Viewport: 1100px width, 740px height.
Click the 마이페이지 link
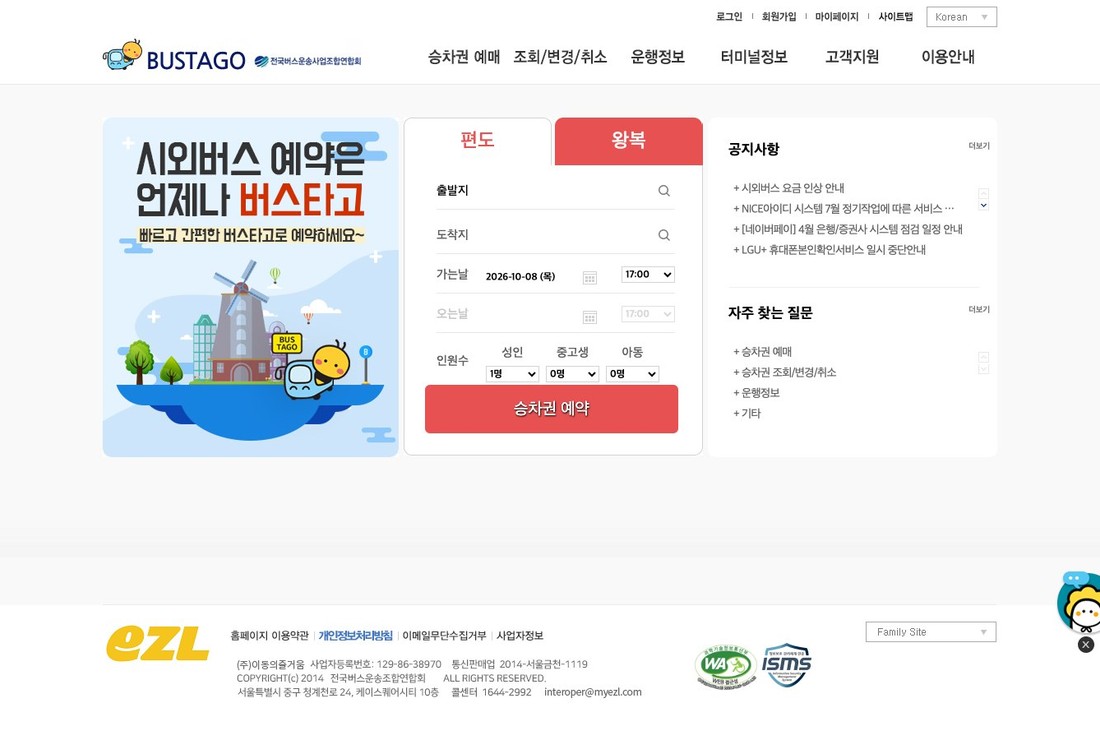pyautogui.click(x=837, y=16)
